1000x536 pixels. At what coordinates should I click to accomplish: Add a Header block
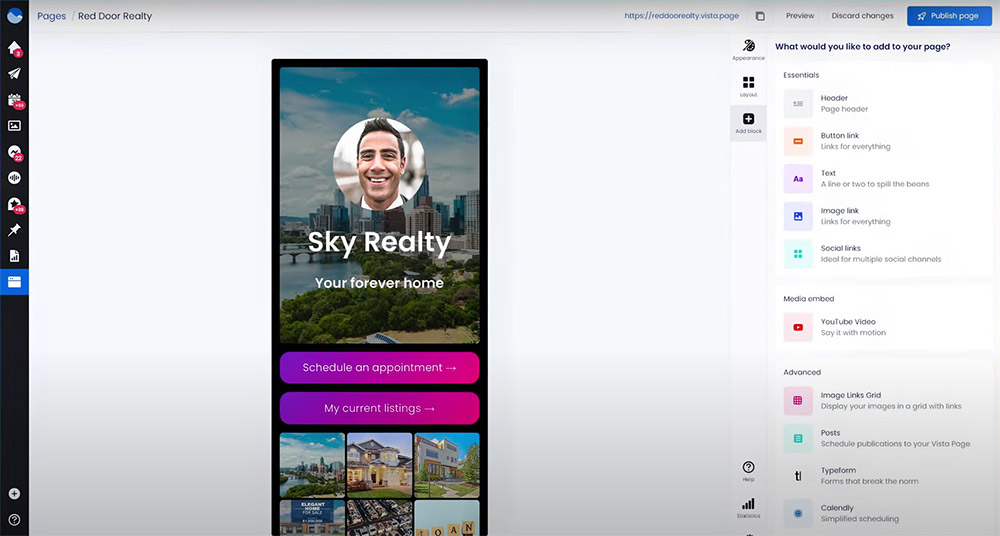883,103
